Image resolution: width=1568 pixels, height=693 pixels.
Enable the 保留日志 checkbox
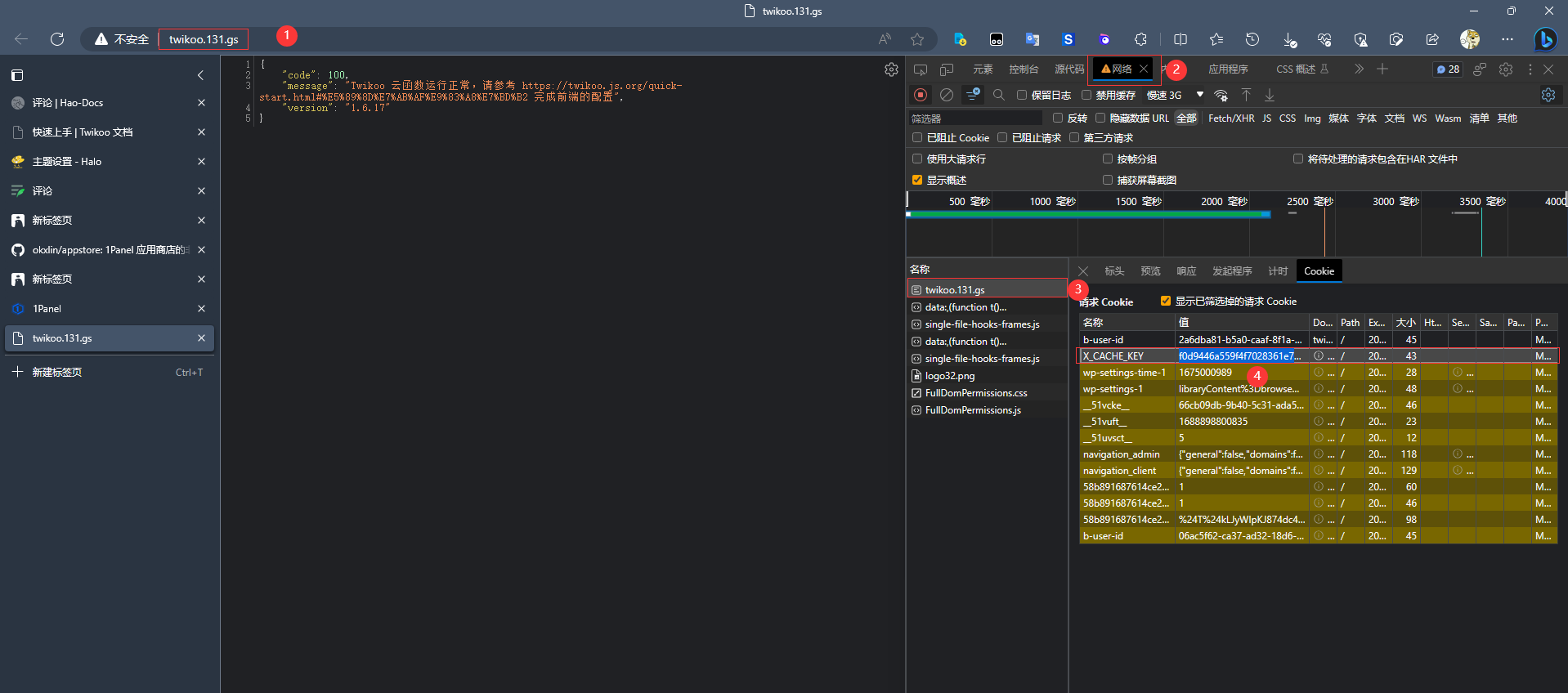(1022, 96)
